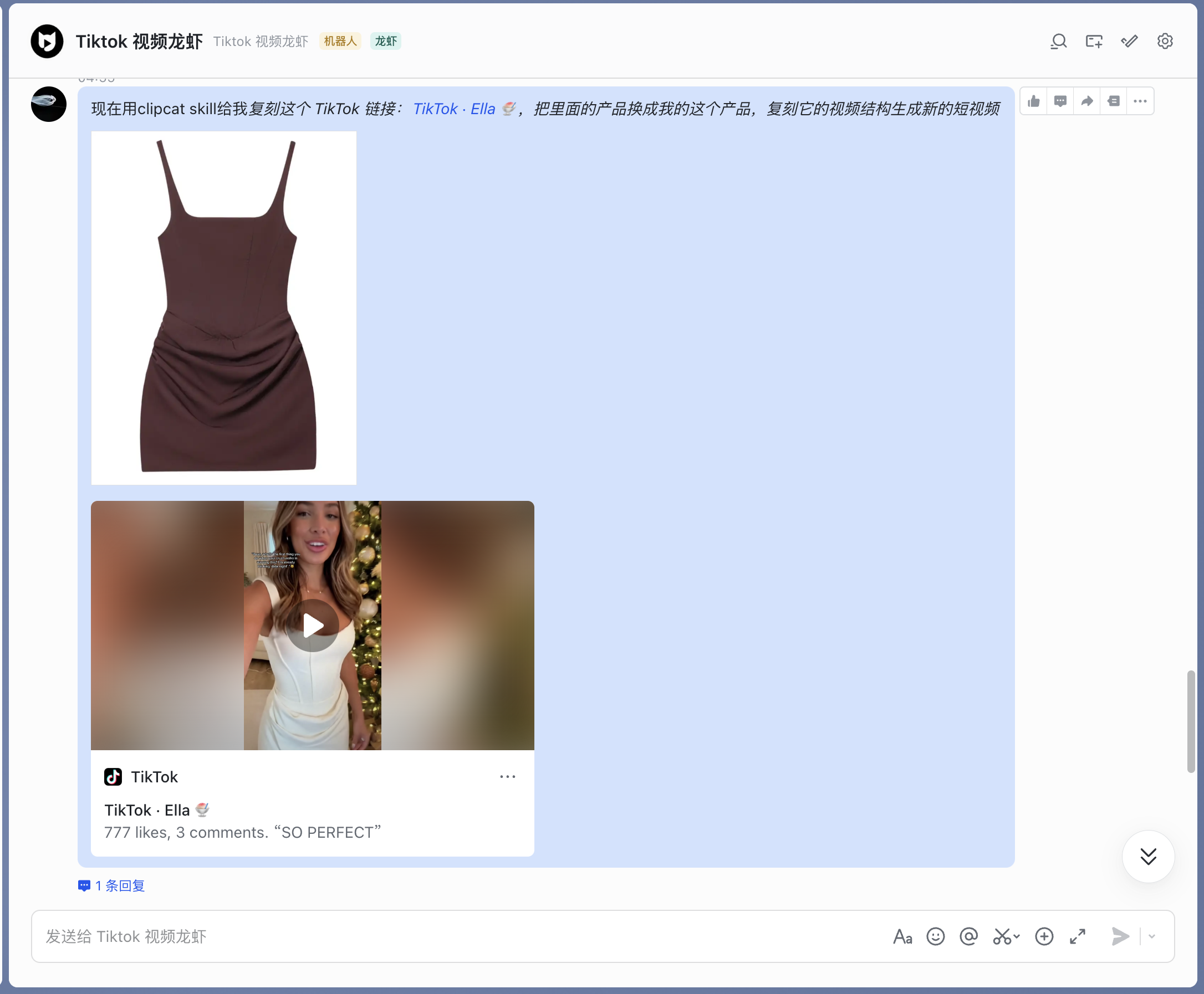Click the send message arrow button
Viewport: 1204px width, 994px height.
[x=1120, y=937]
